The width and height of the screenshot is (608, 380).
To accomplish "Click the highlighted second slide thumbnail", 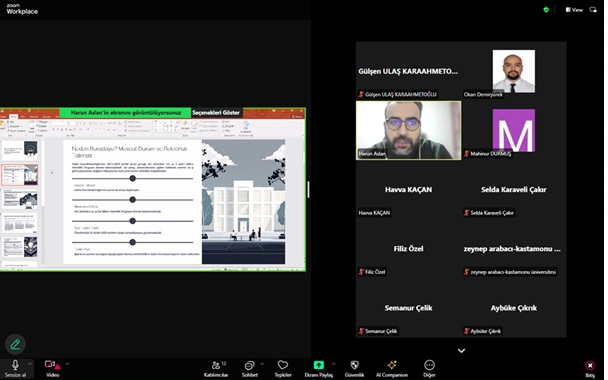I will click(19, 175).
